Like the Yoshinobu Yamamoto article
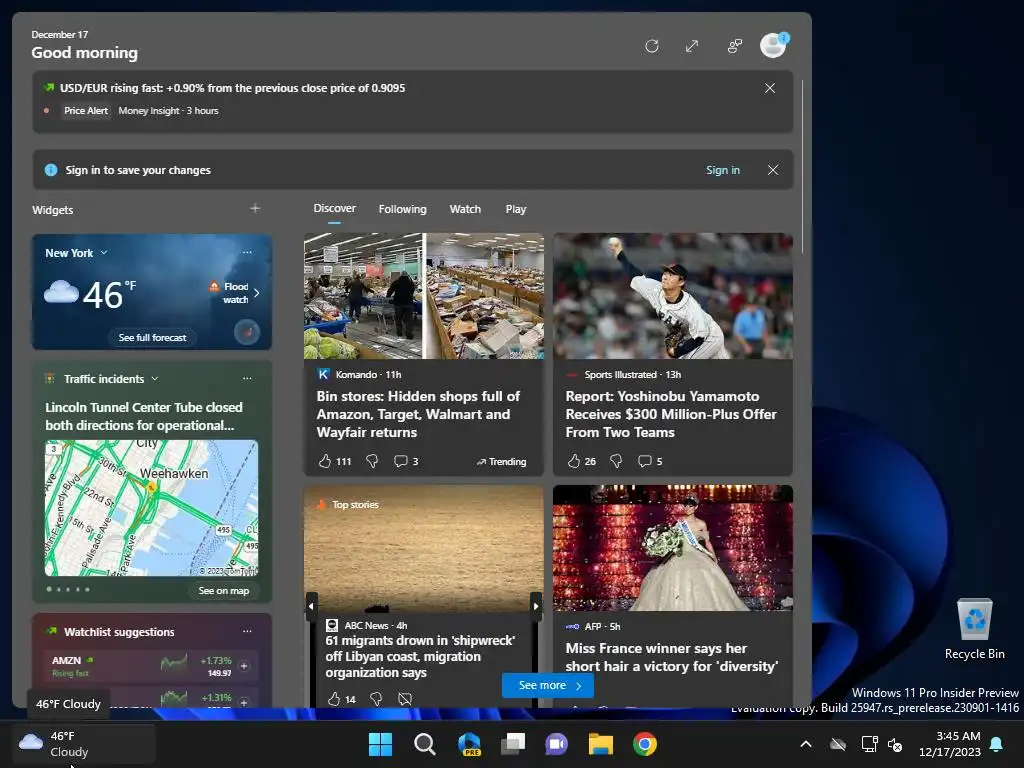The image size is (1024, 768). (573, 461)
